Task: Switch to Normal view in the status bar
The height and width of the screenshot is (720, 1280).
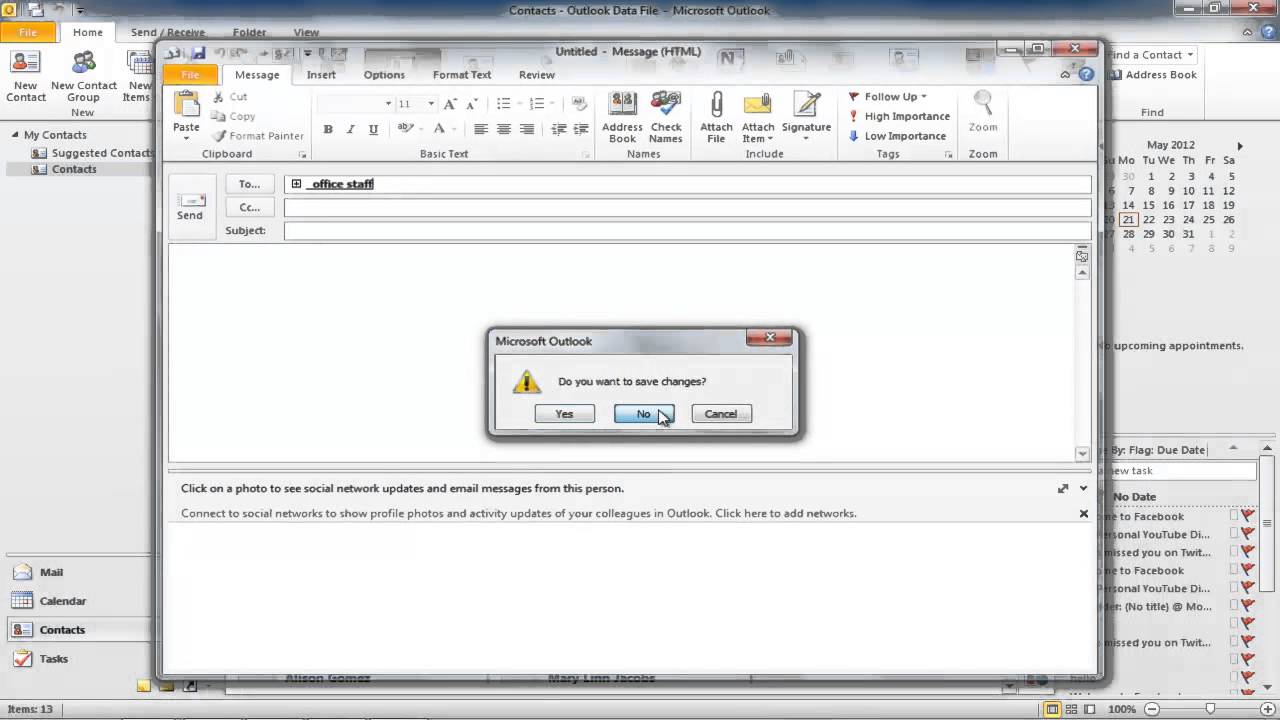Action: tap(1052, 709)
